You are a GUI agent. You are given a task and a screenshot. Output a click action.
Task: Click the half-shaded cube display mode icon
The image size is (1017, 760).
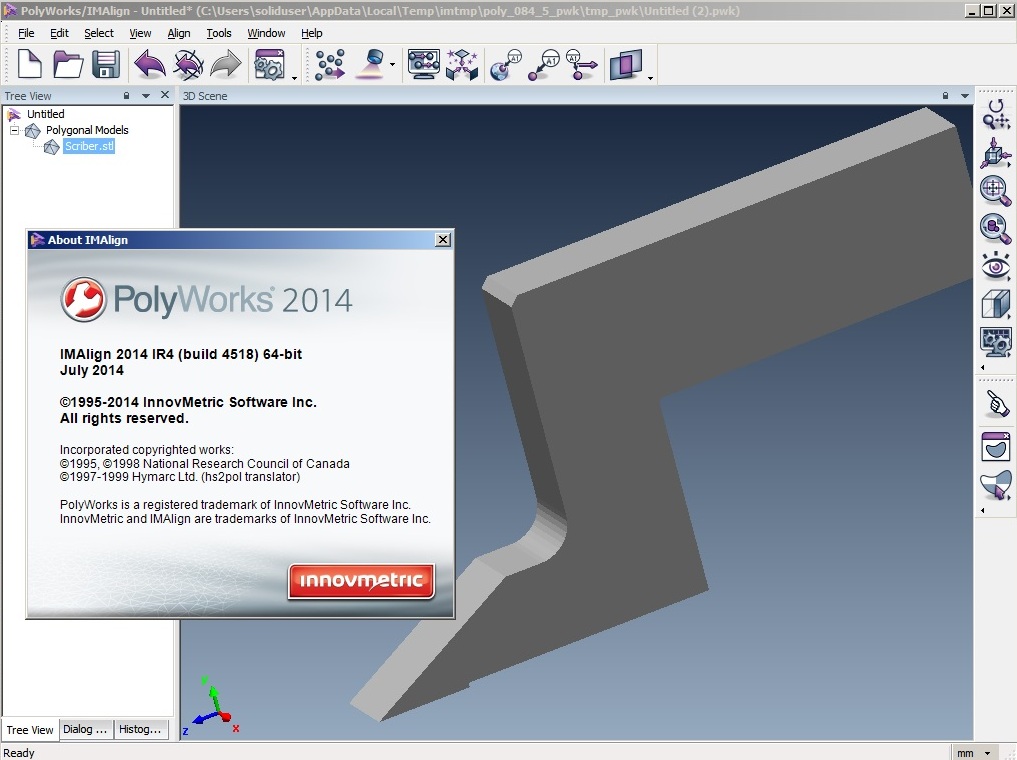click(x=996, y=303)
